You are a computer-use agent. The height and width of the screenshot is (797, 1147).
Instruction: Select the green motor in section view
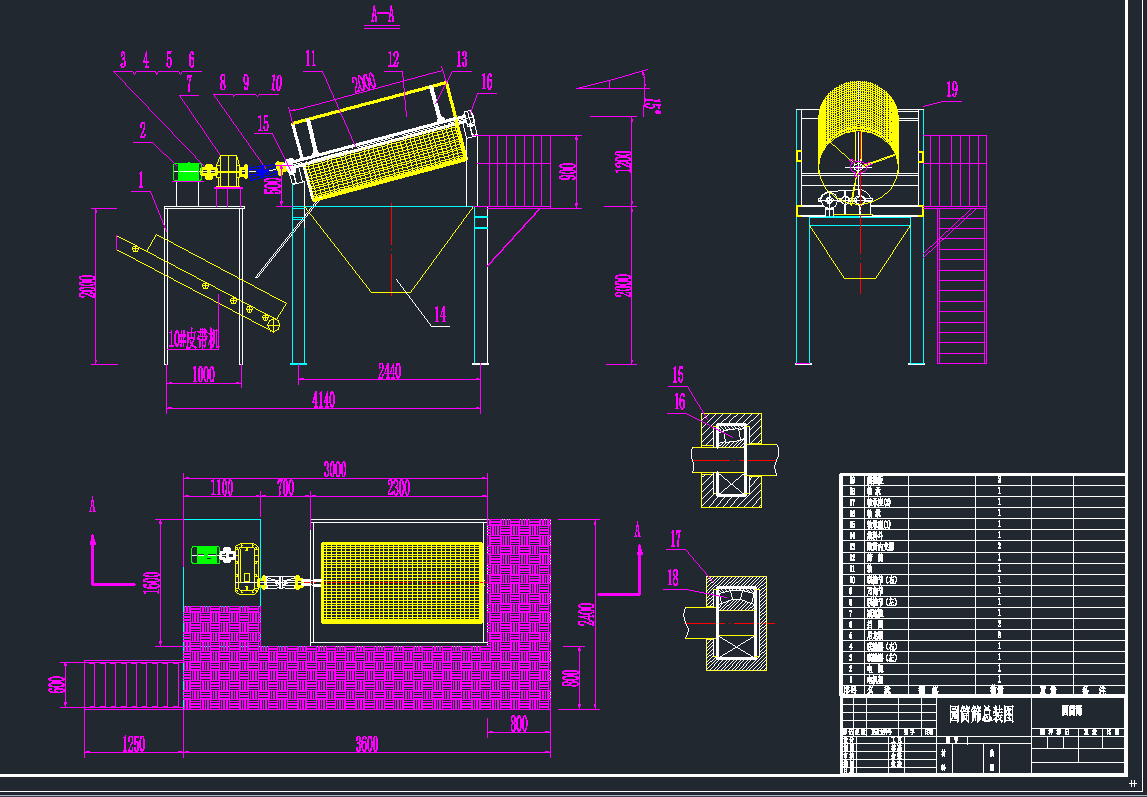(187, 172)
